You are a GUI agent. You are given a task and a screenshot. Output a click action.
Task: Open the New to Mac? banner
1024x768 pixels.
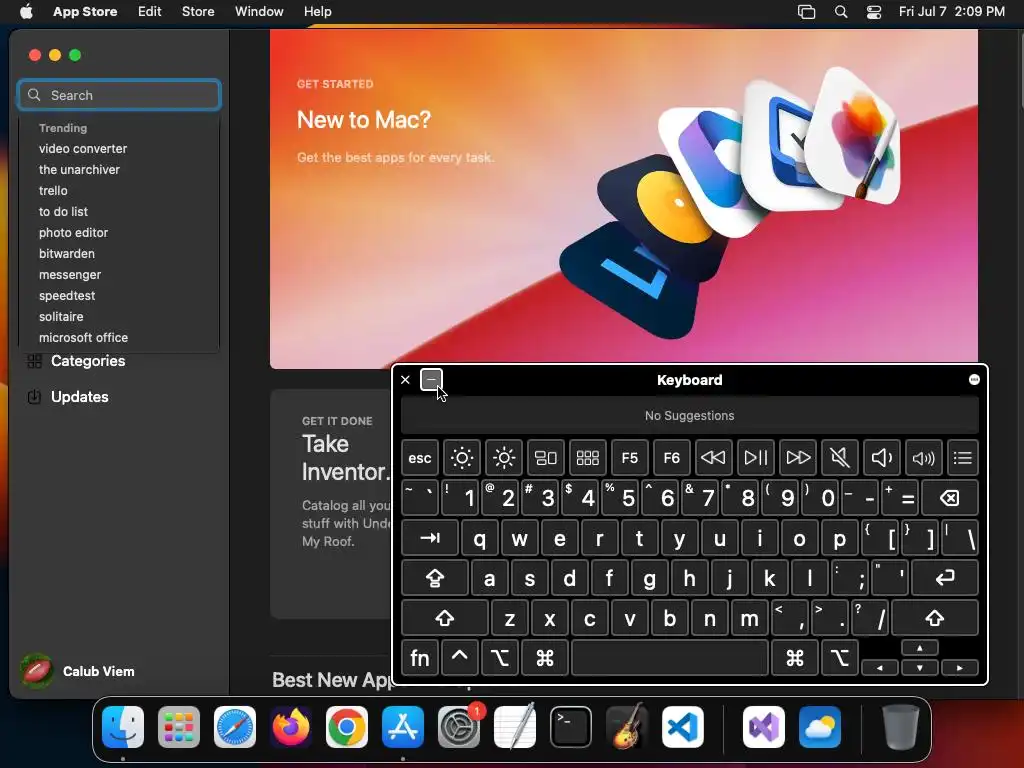[x=624, y=199]
